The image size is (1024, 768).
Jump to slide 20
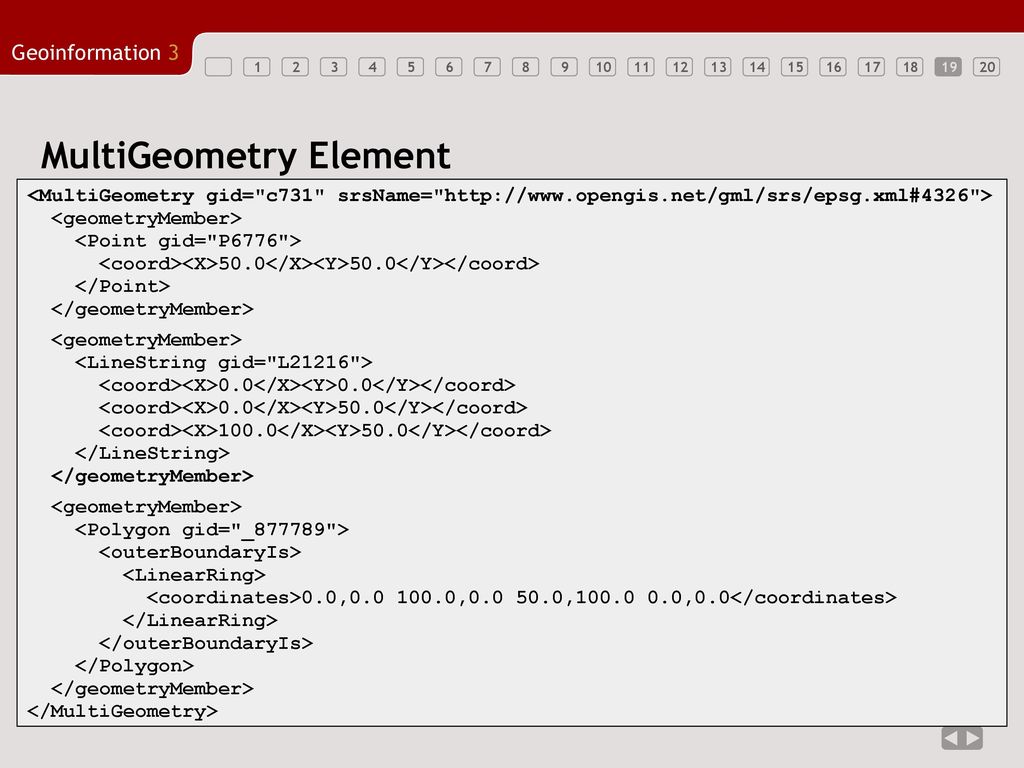[987, 67]
